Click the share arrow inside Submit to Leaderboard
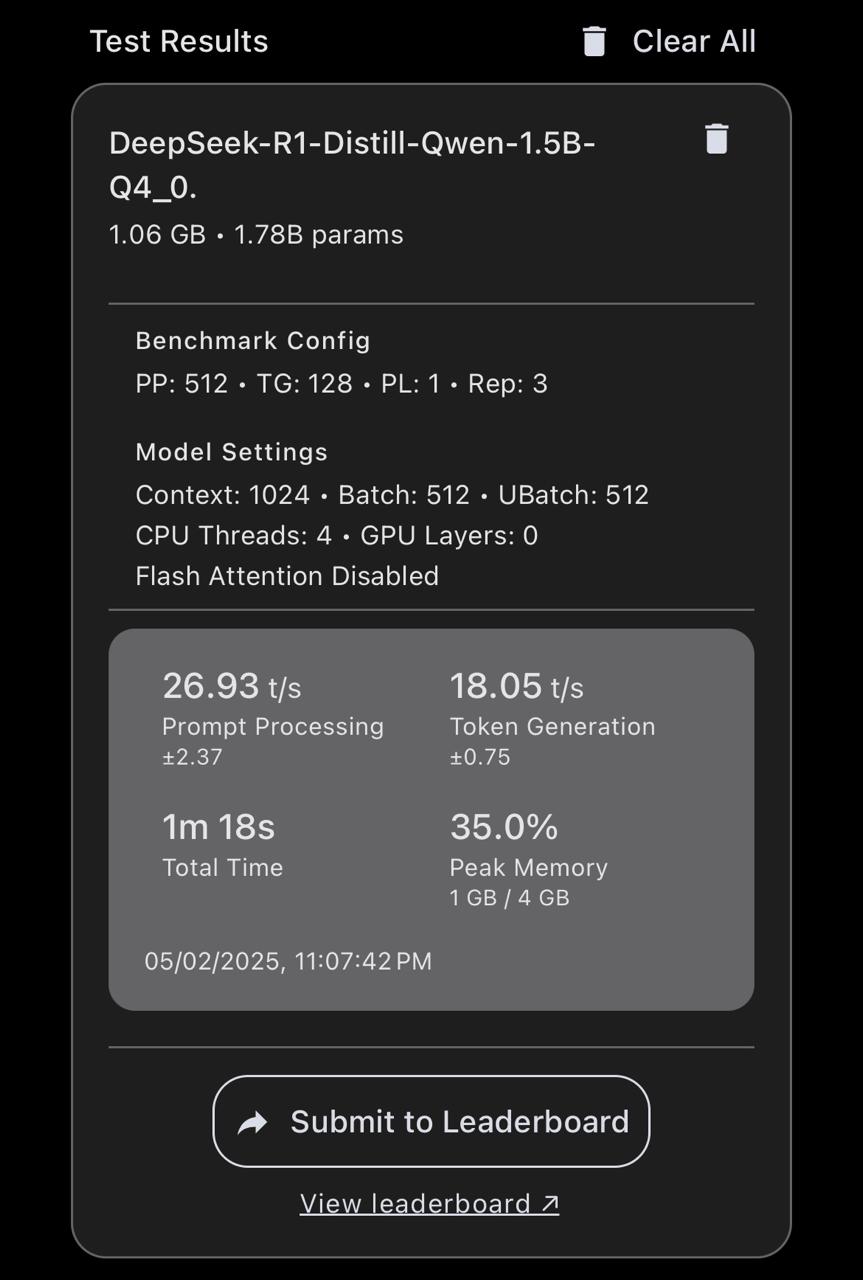863x1280 pixels. pyautogui.click(x=253, y=1122)
